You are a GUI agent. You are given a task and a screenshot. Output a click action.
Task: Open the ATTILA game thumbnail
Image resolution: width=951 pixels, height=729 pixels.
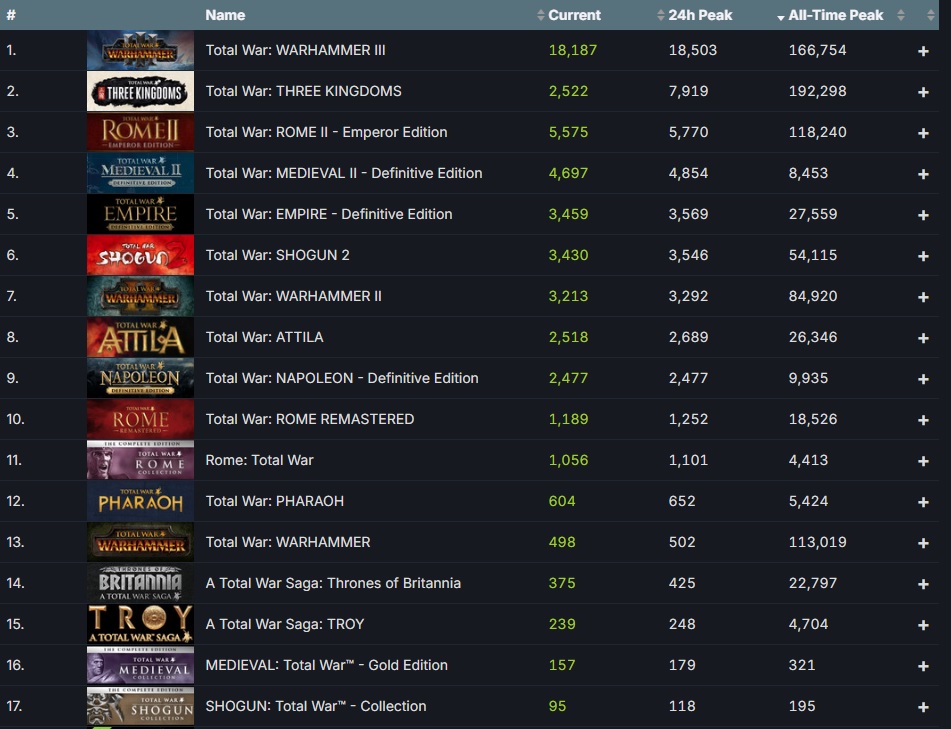[x=140, y=337]
